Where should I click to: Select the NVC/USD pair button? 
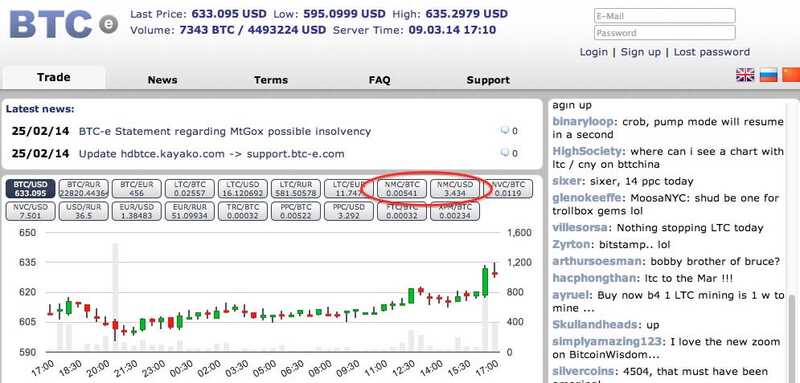(x=31, y=211)
